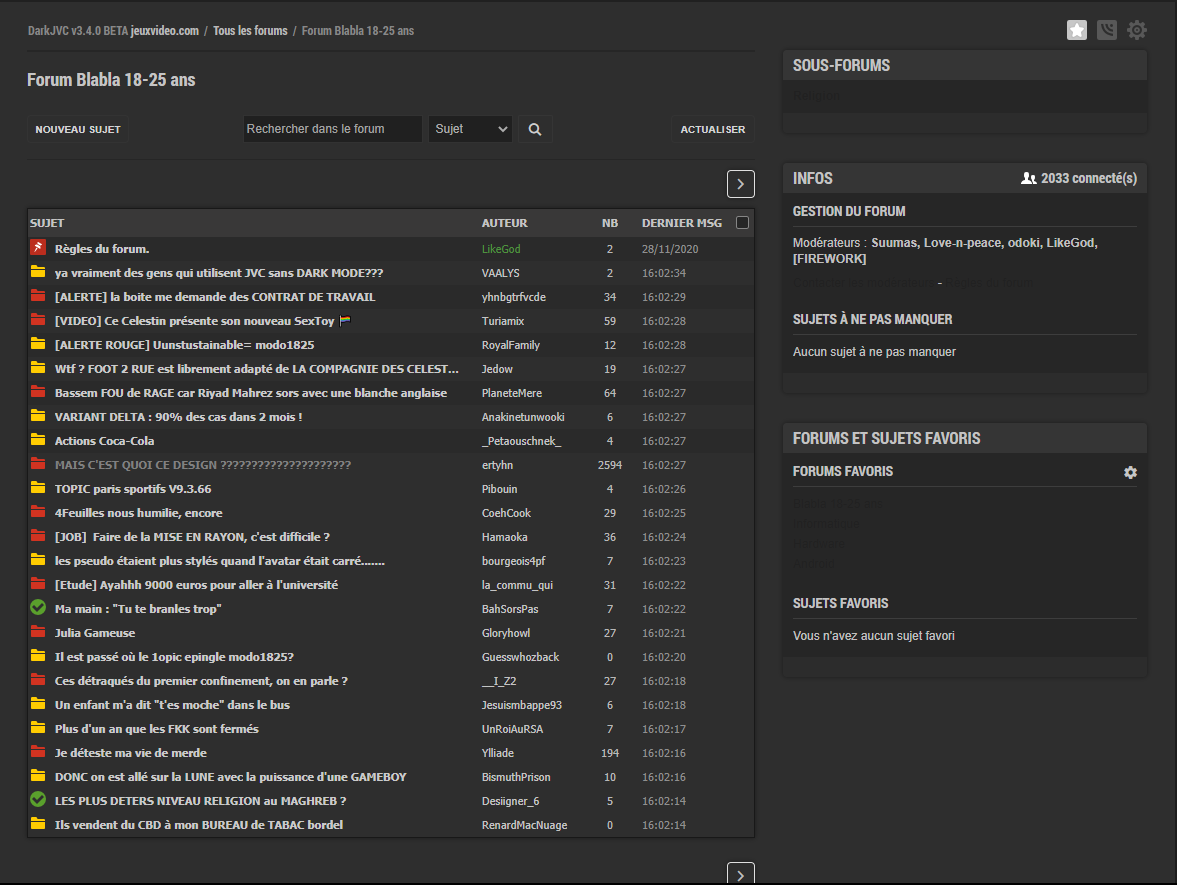Image resolution: width=1177 pixels, height=885 pixels.
Task: Click the 'Rechercher dans le forum' search field
Action: click(x=332, y=129)
